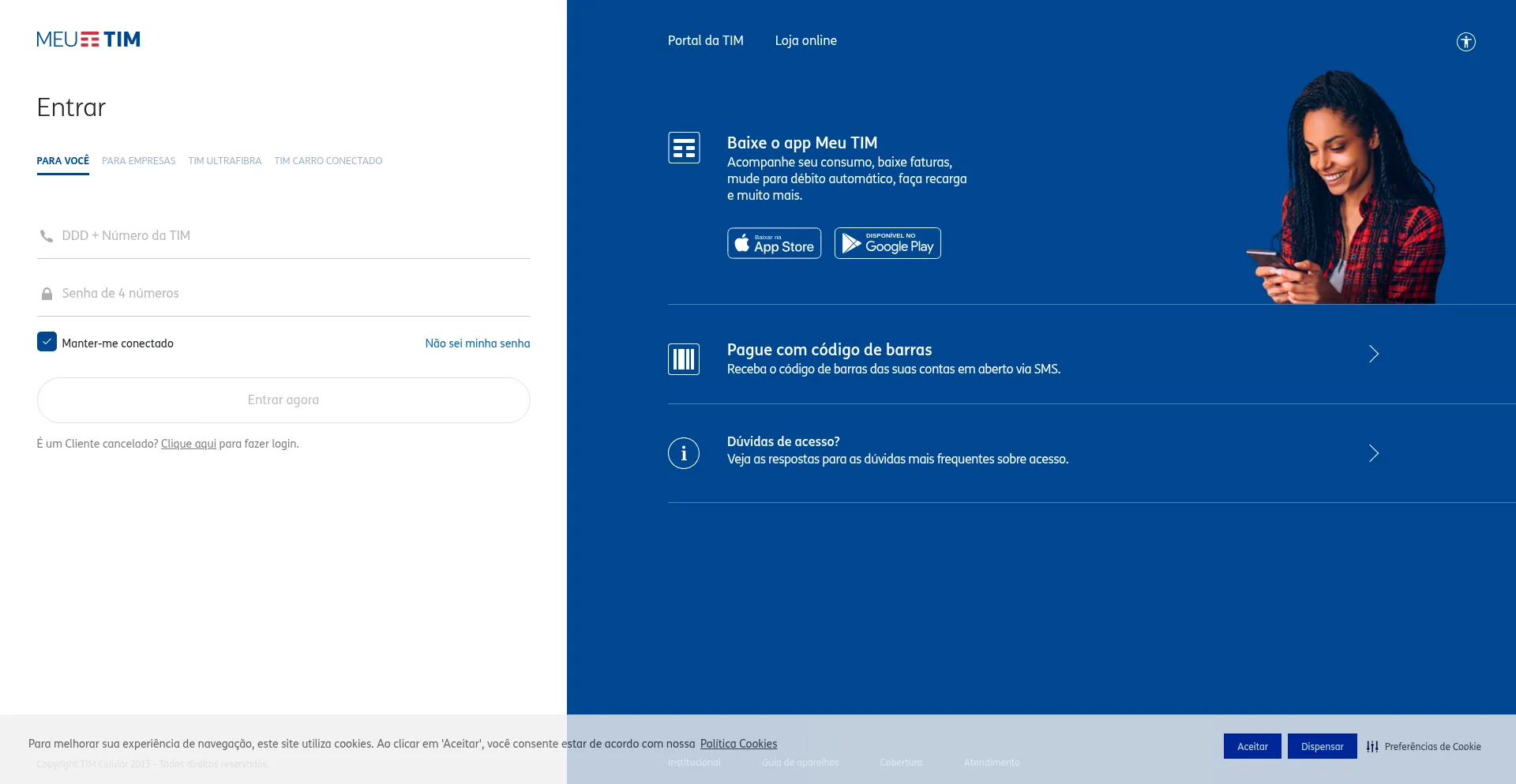
Task: Open Institucional footer link
Action: click(694, 763)
